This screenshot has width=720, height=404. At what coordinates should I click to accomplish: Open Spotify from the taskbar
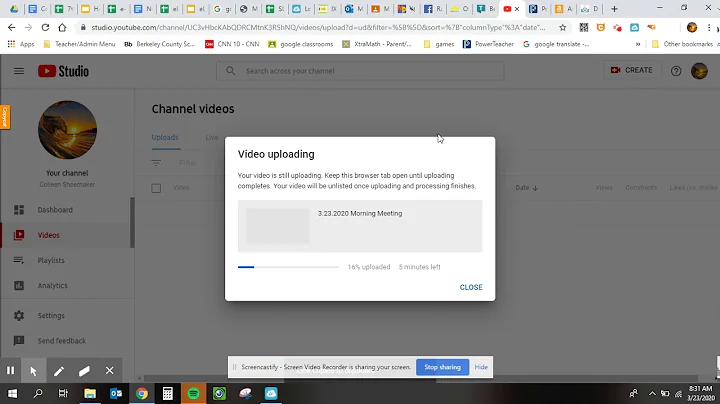pos(193,393)
